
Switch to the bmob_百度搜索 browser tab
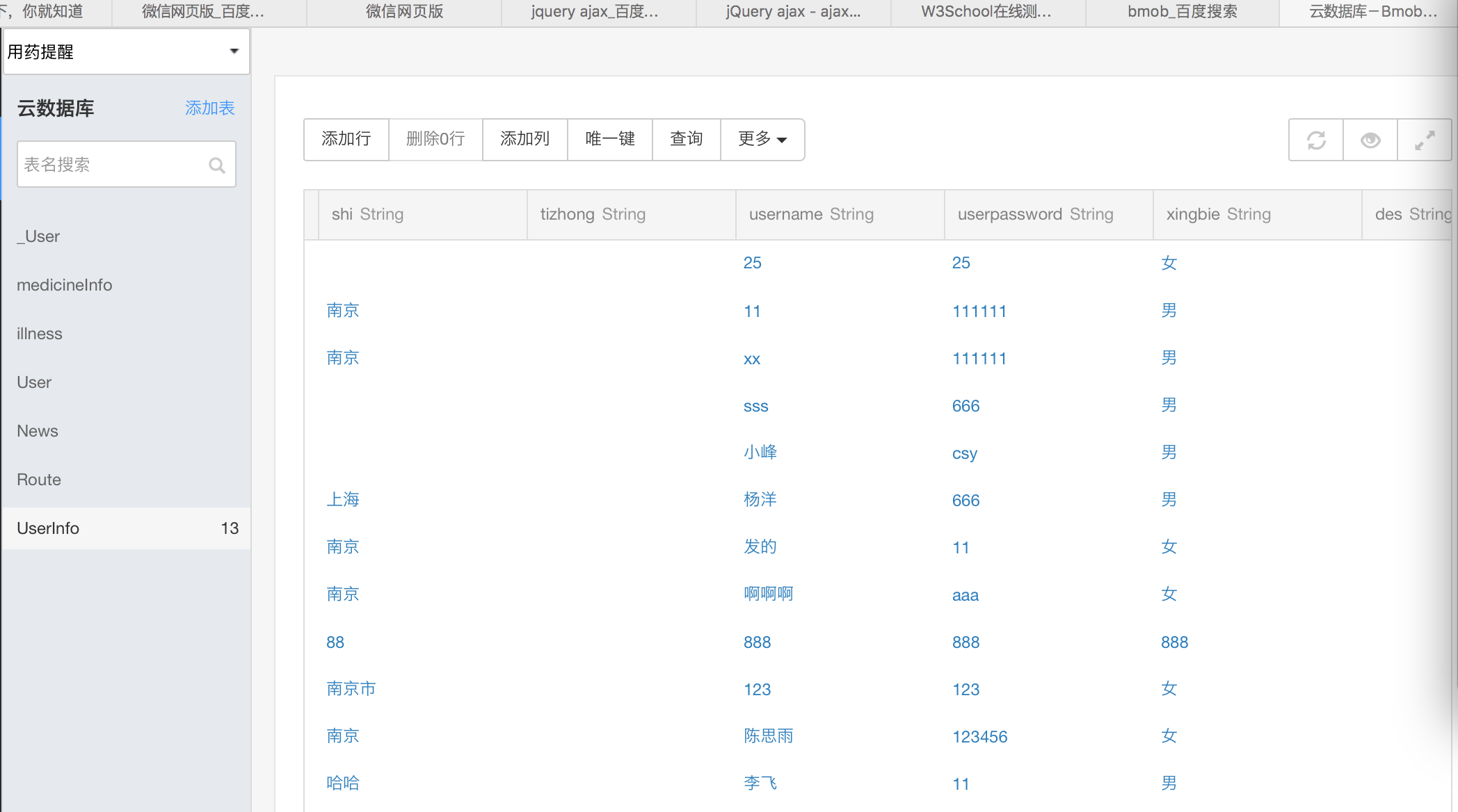(1182, 12)
